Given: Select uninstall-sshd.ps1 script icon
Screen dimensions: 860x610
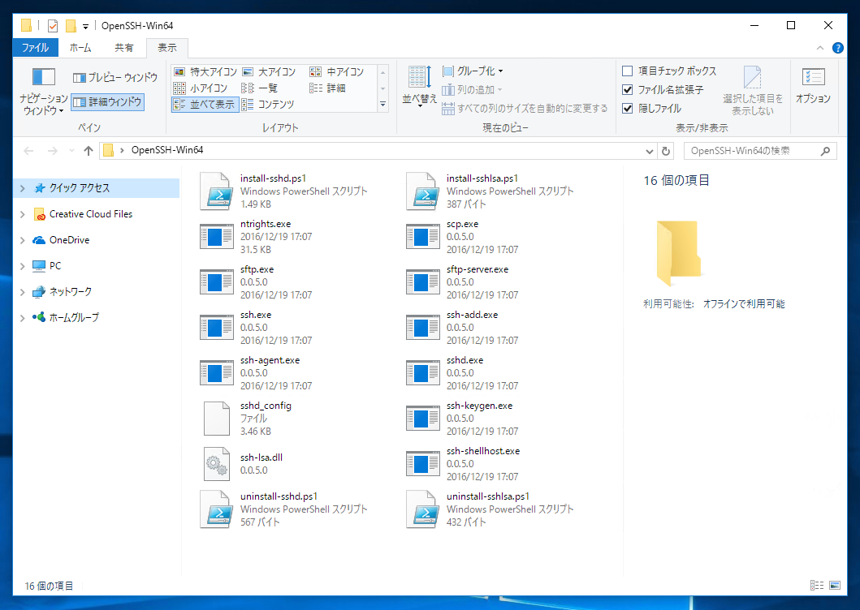Looking at the screenshot, I should 216,509.
